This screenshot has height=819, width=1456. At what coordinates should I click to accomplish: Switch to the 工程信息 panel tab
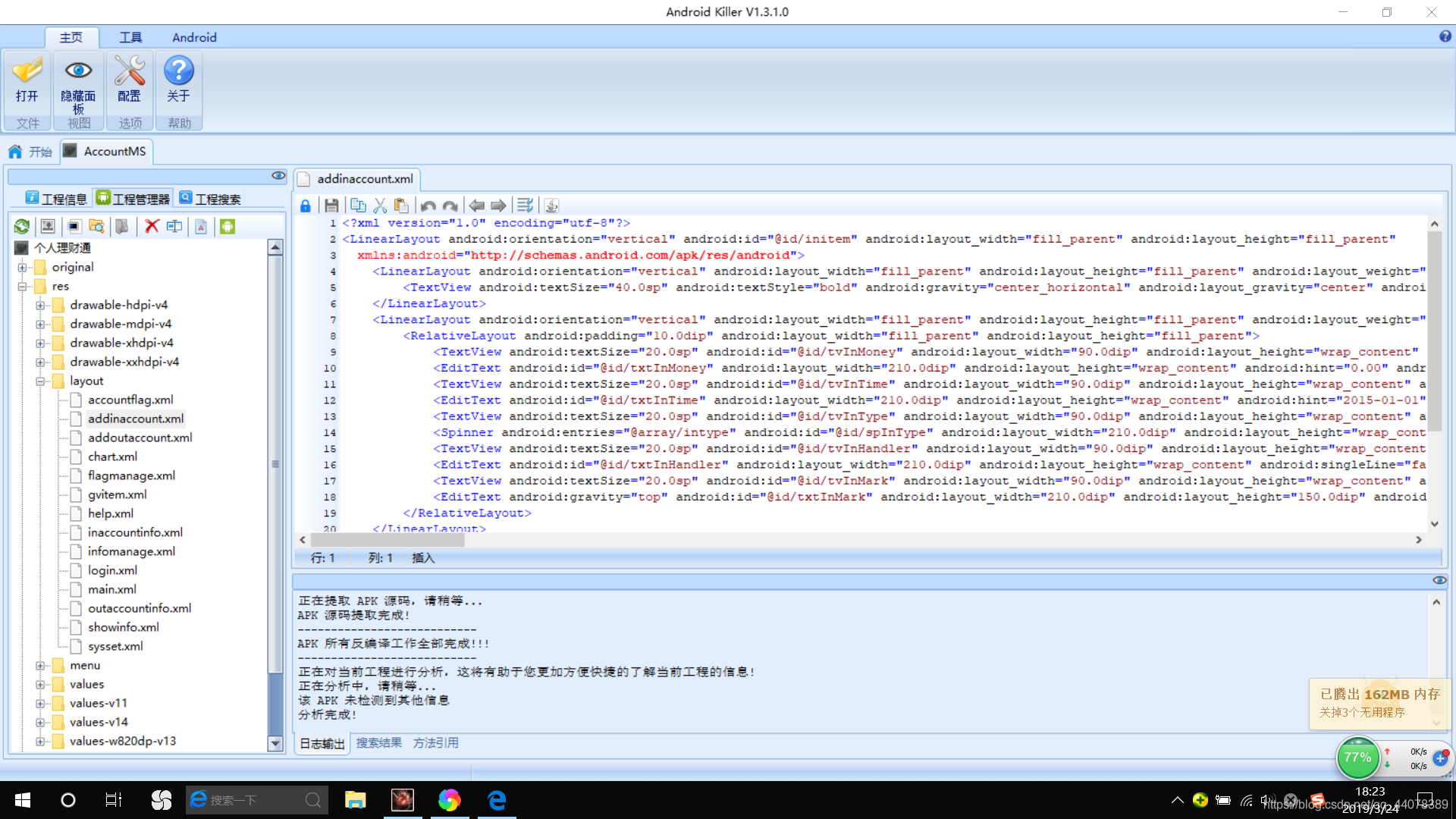point(56,199)
